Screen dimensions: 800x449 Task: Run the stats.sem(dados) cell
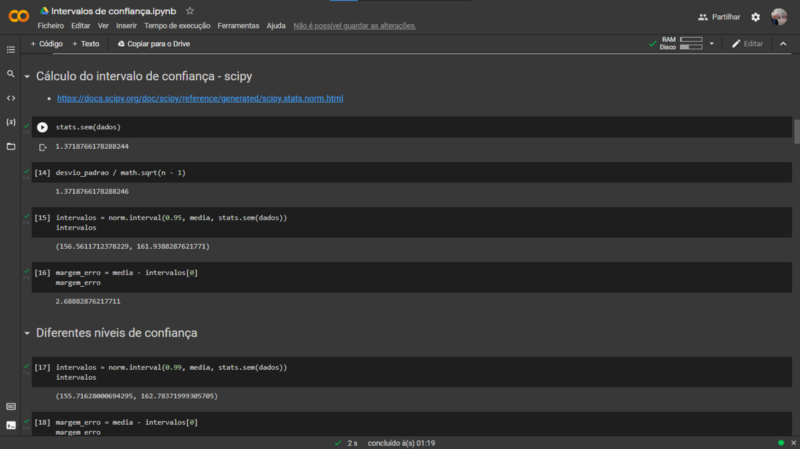click(42, 127)
